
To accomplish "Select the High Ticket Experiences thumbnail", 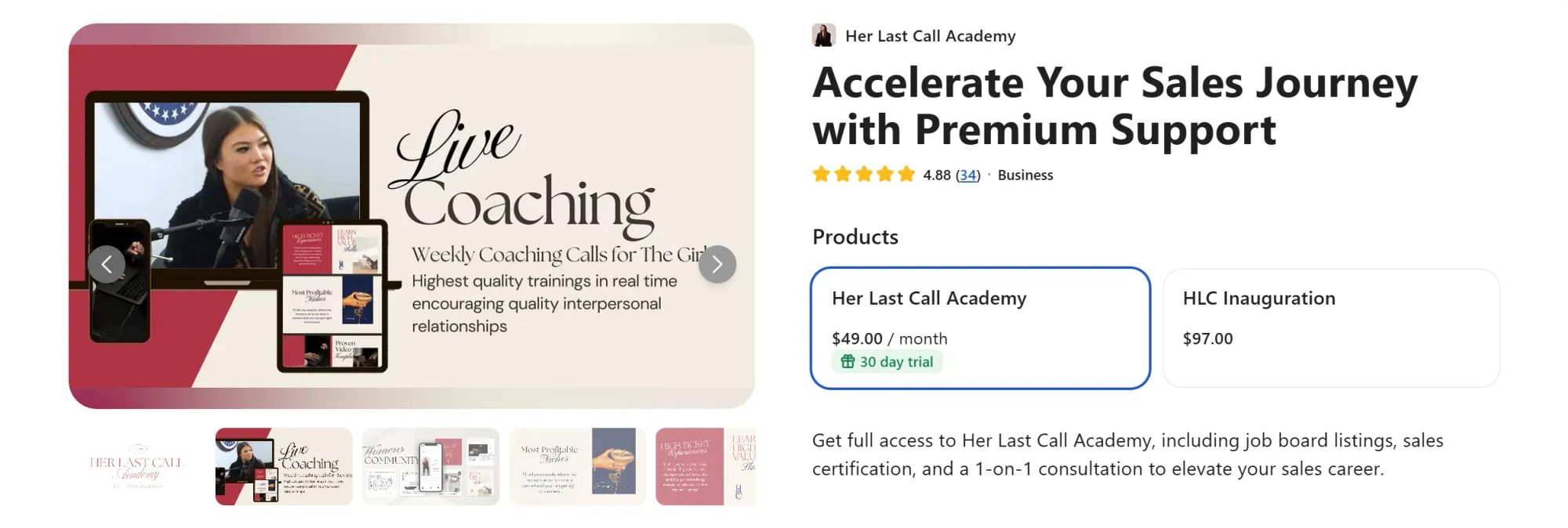I will tap(705, 467).
